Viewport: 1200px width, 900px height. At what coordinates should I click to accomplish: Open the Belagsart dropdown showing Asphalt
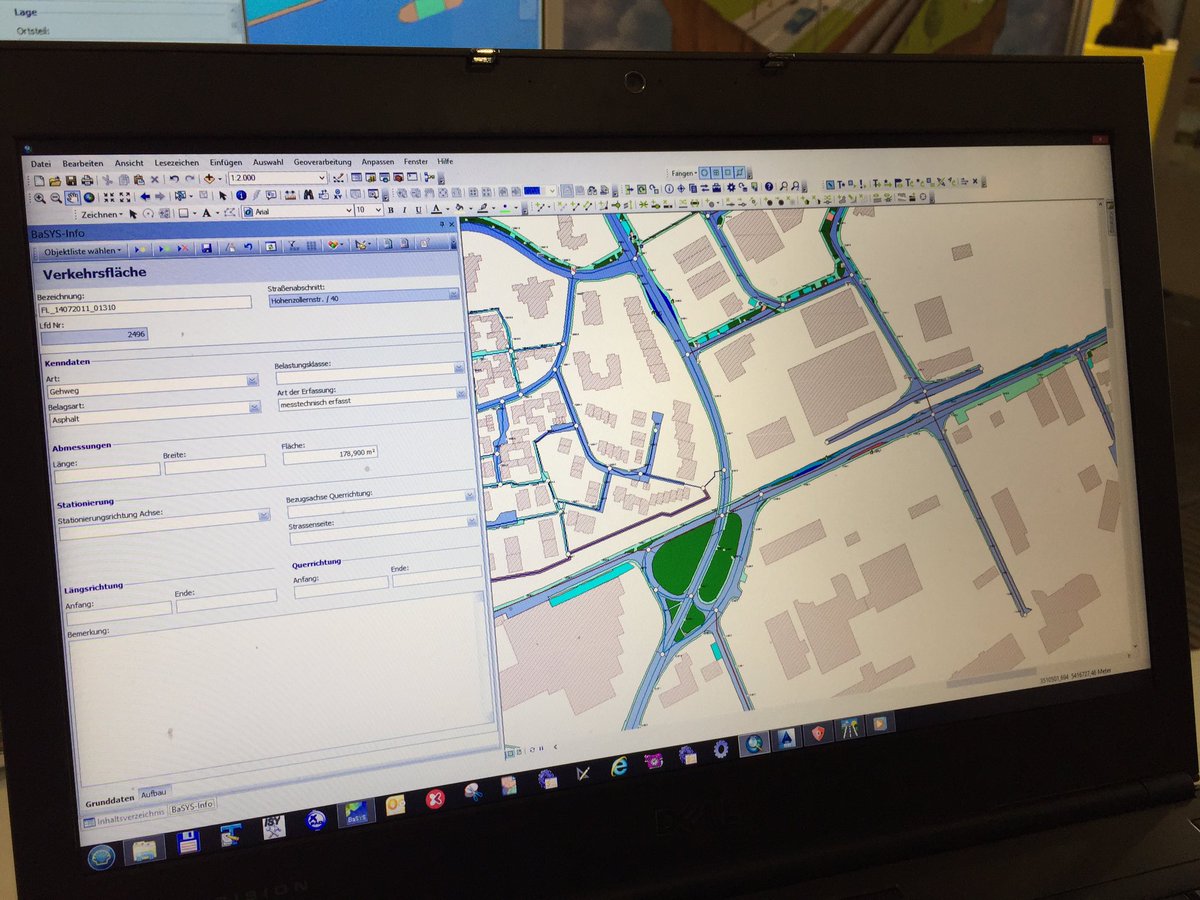(253, 407)
